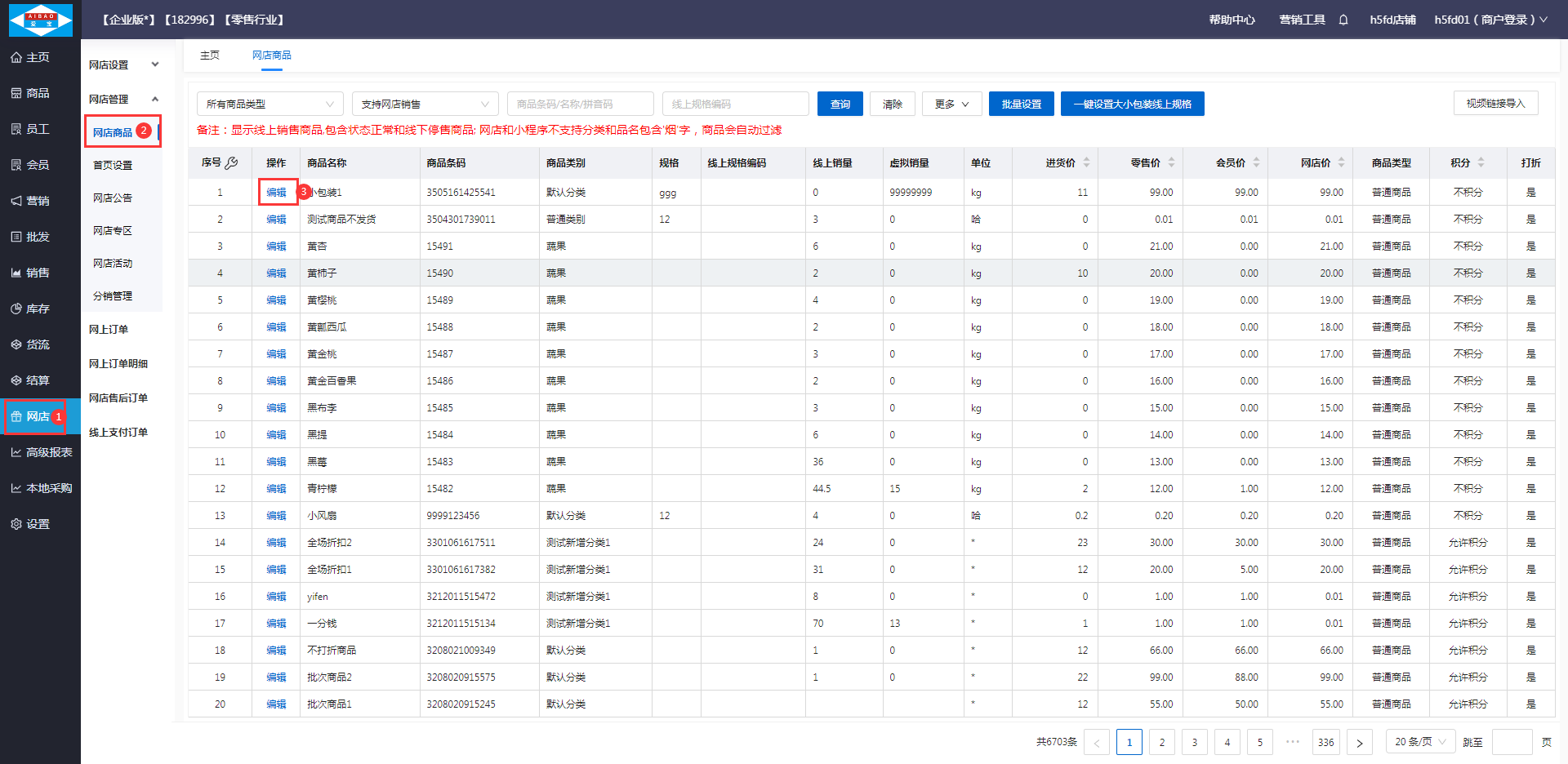1568x764 pixels.
Task: Toggle sorting on 进货价 column
Action: (1086, 163)
